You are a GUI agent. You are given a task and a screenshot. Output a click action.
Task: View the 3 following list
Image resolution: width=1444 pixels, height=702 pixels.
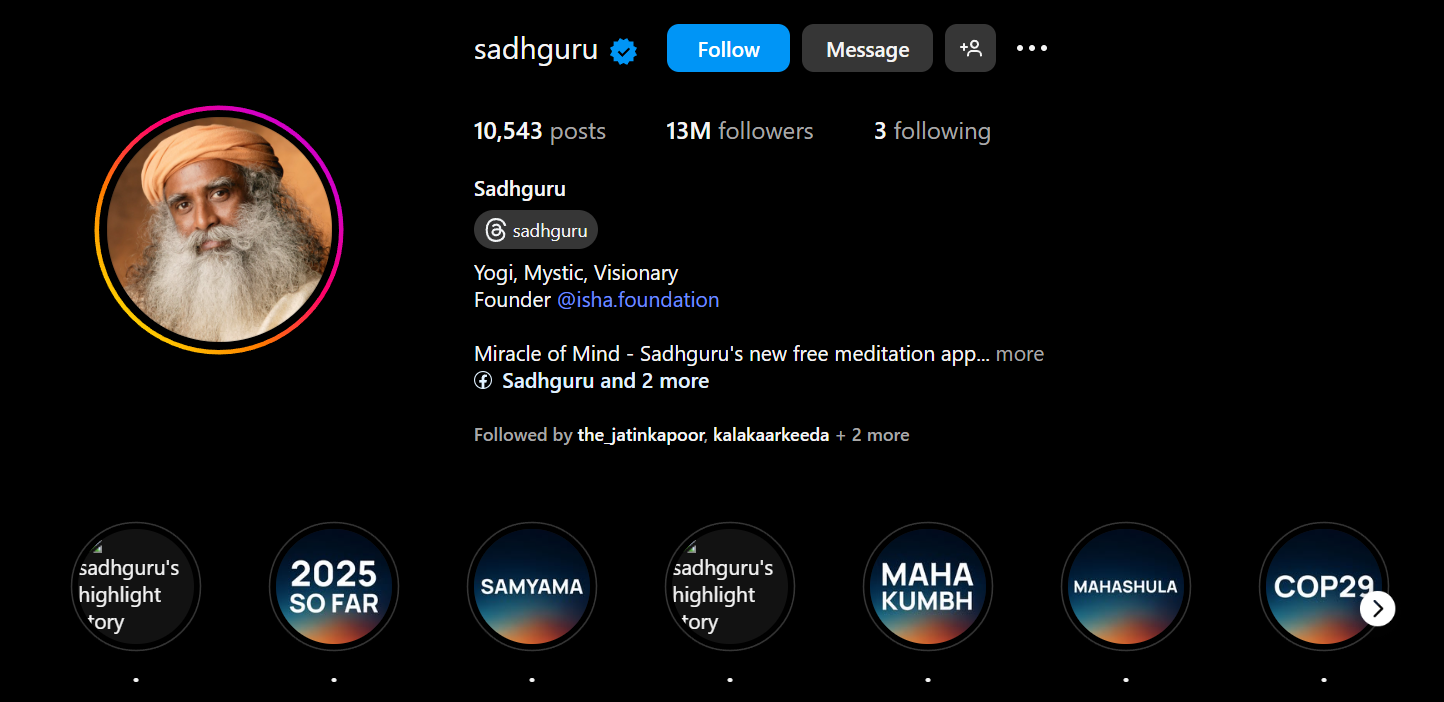pos(932,131)
